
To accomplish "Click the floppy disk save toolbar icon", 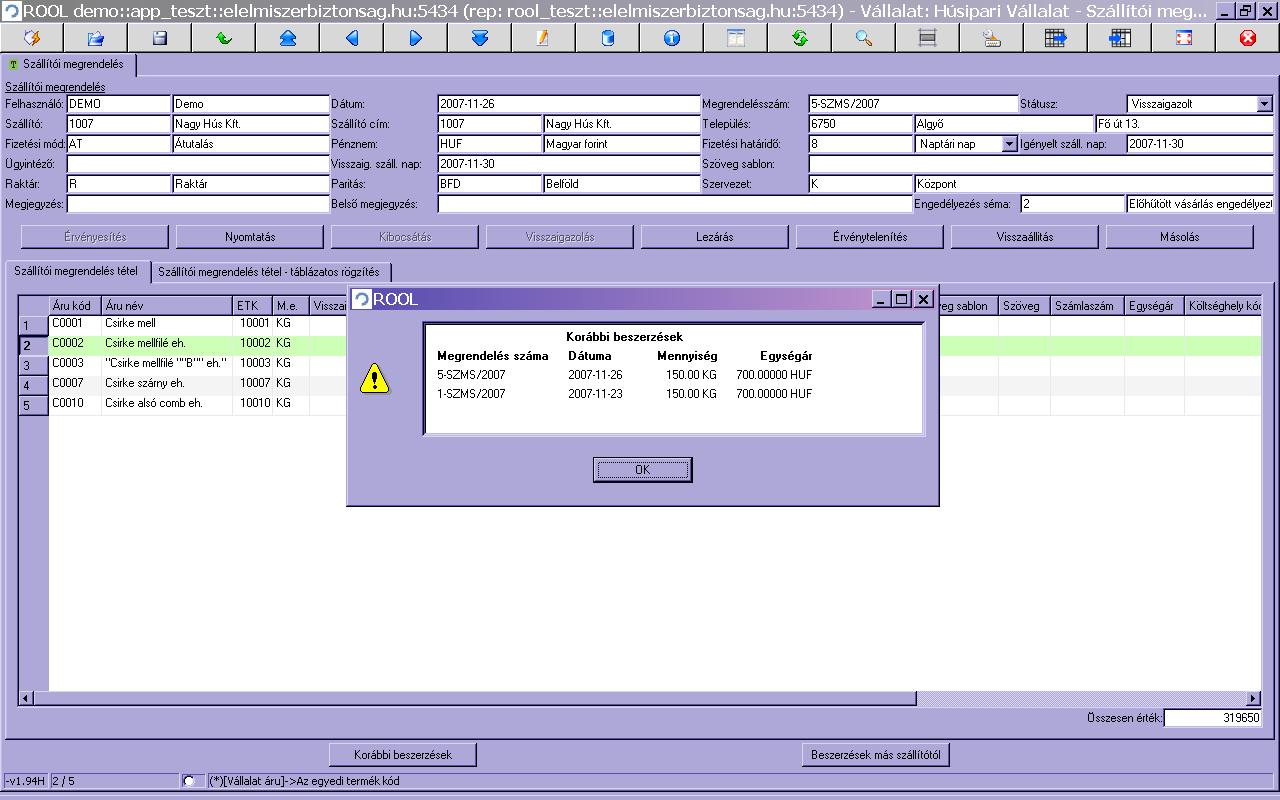I will pyautogui.click(x=159, y=38).
